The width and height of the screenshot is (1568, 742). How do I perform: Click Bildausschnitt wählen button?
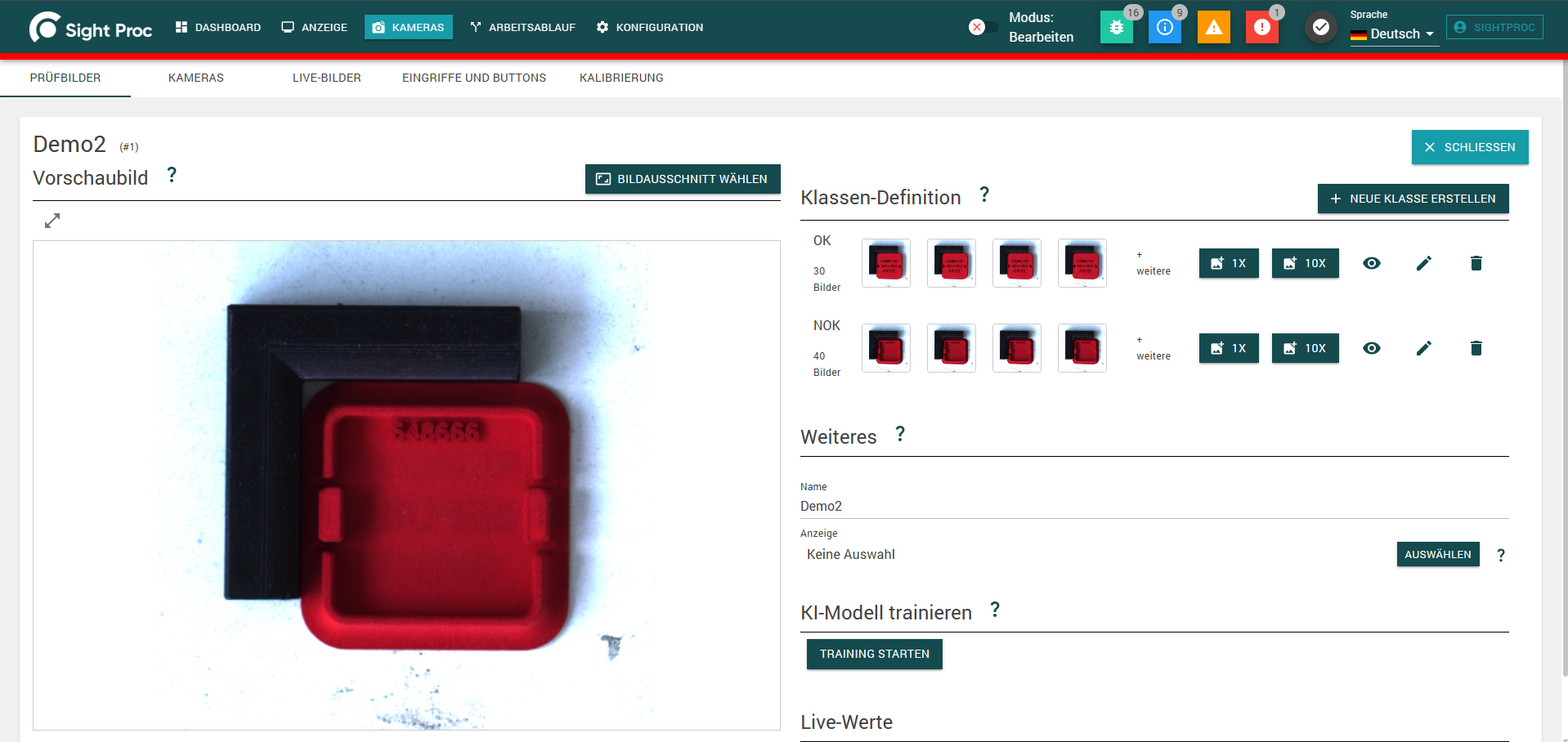(x=683, y=179)
